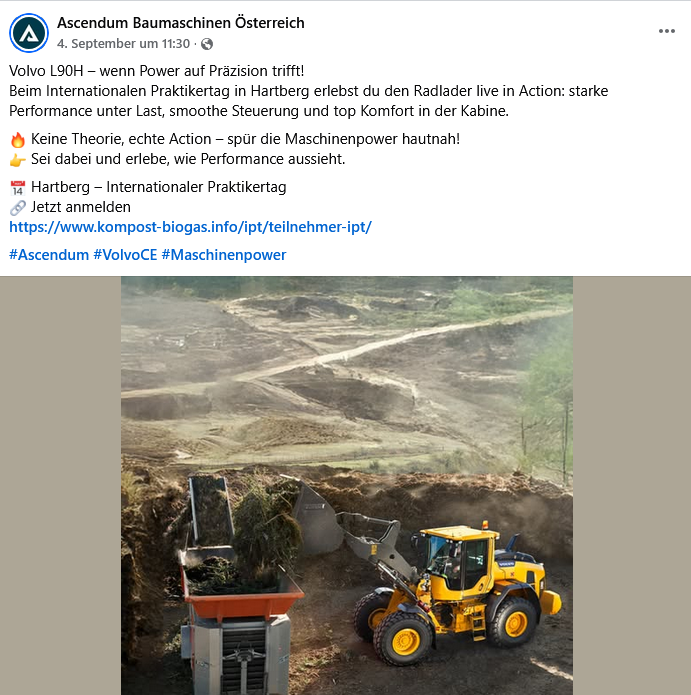This screenshot has width=691, height=695.
Task: Open the #VolvoCE hashtag
Action: point(125,255)
